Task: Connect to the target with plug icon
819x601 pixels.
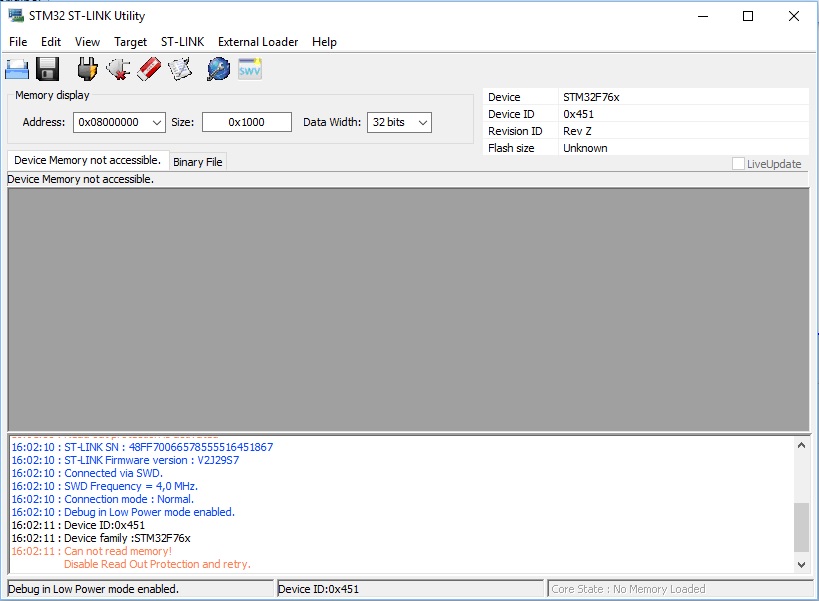Action: tap(87, 69)
